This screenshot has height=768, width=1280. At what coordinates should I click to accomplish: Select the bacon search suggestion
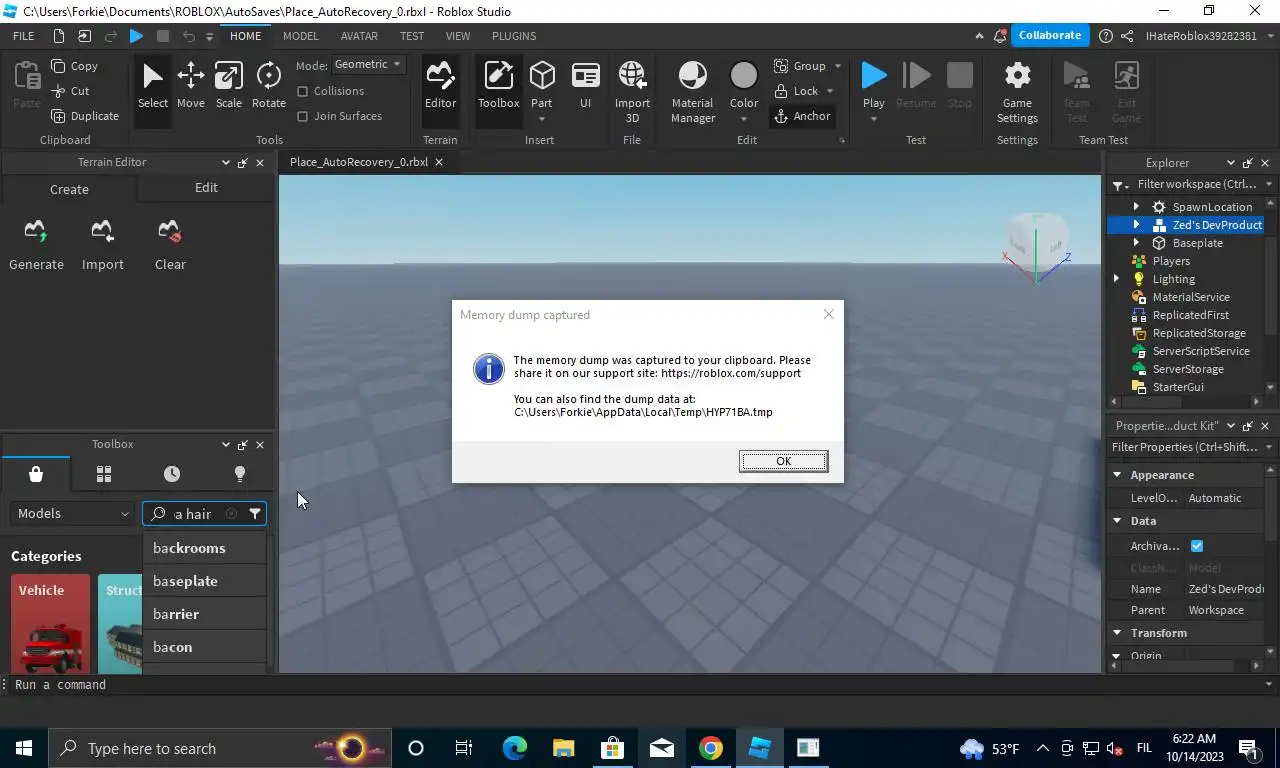pyautogui.click(x=204, y=647)
